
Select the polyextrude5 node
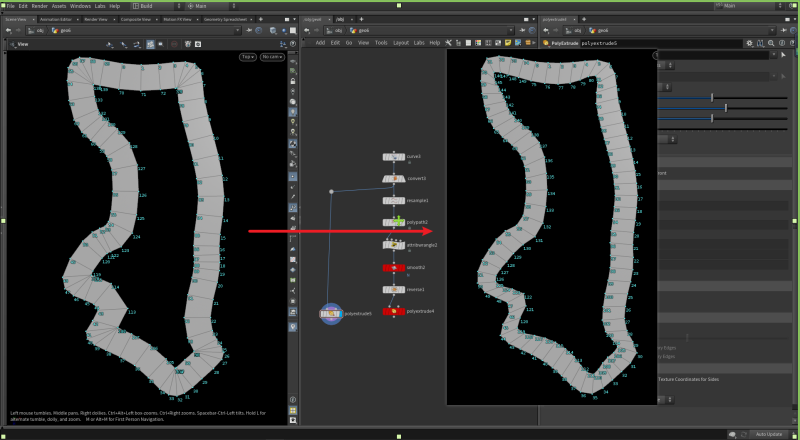pos(331,314)
